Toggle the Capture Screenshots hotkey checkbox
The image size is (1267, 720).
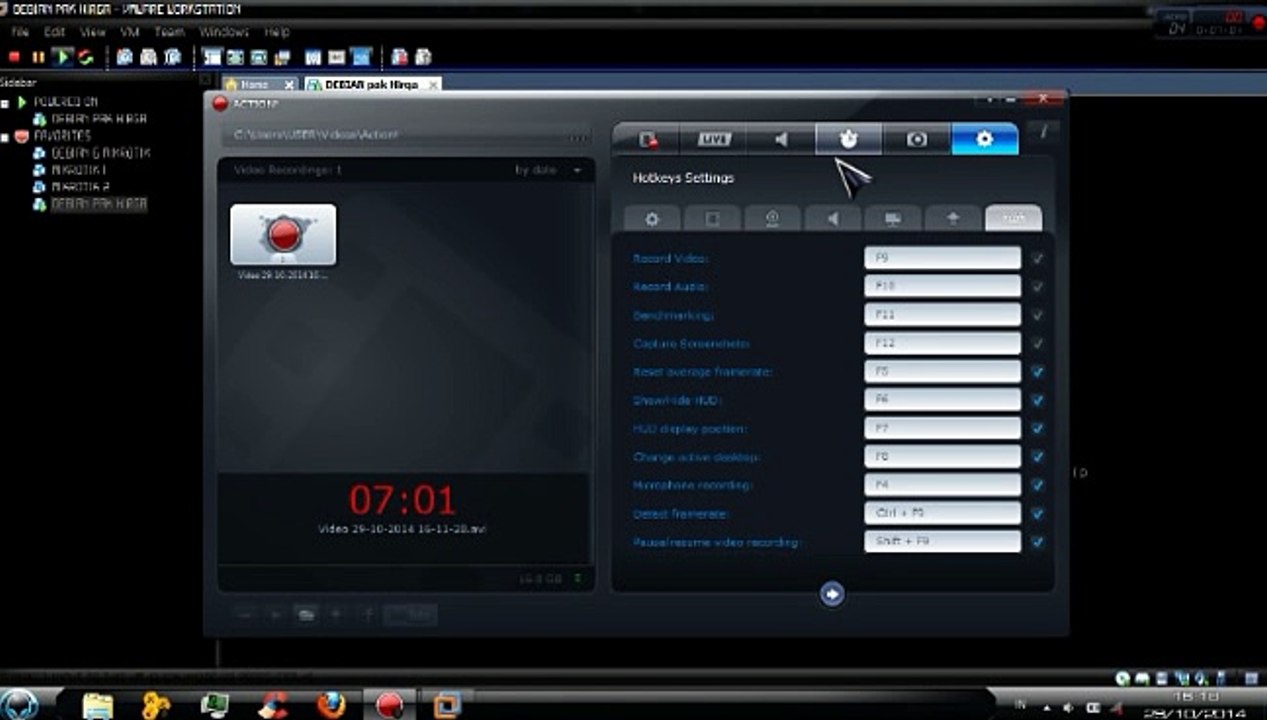1038,343
